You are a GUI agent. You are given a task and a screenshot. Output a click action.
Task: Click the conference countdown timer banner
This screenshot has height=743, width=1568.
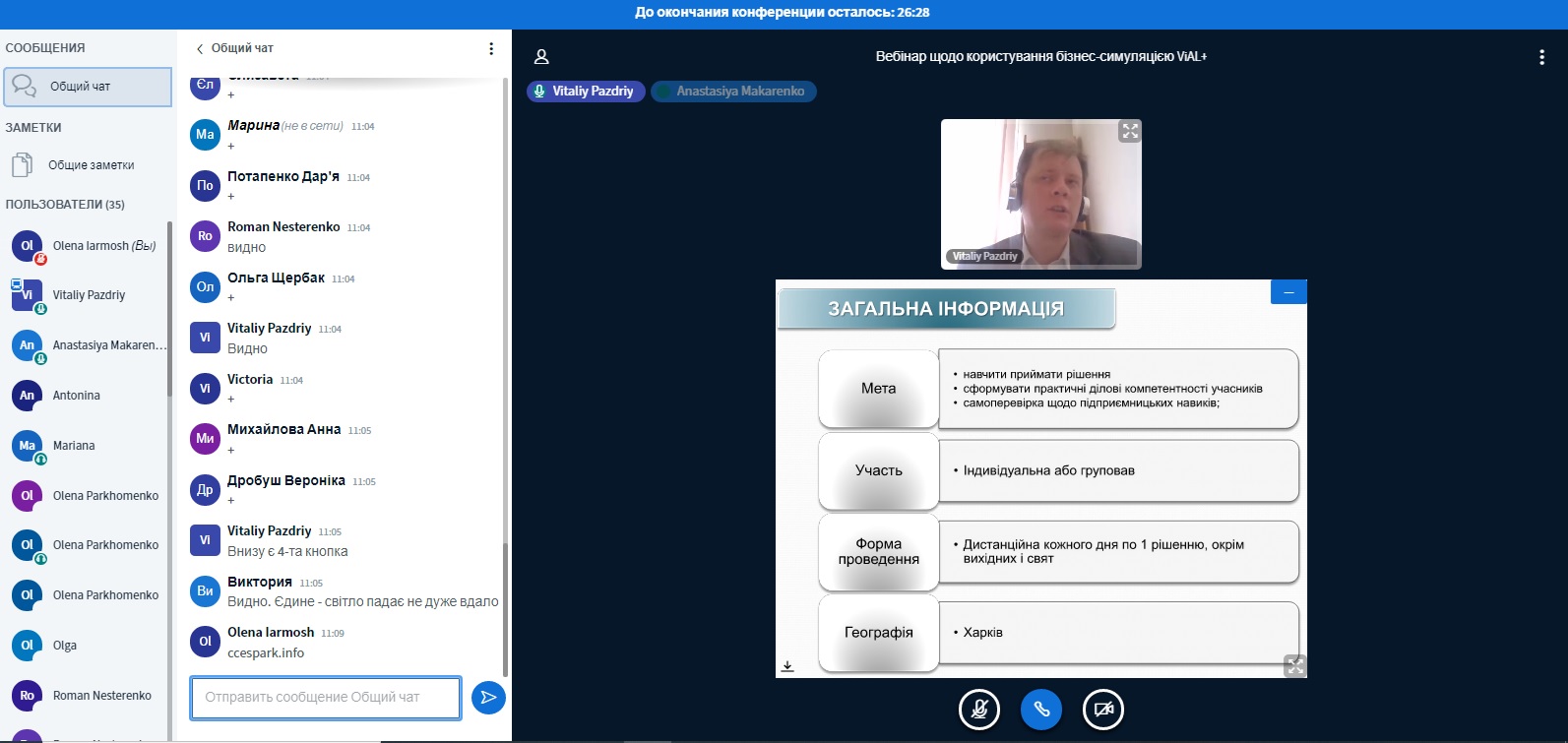pos(783,13)
